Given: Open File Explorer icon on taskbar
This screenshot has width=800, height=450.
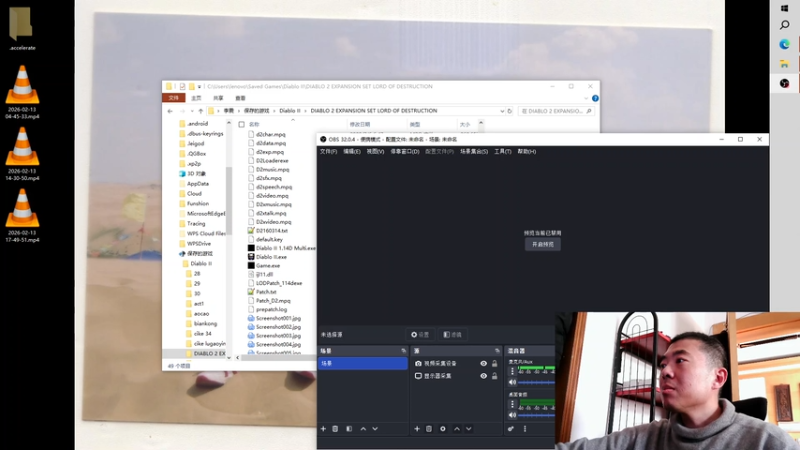Looking at the screenshot, I should tap(785, 64).
